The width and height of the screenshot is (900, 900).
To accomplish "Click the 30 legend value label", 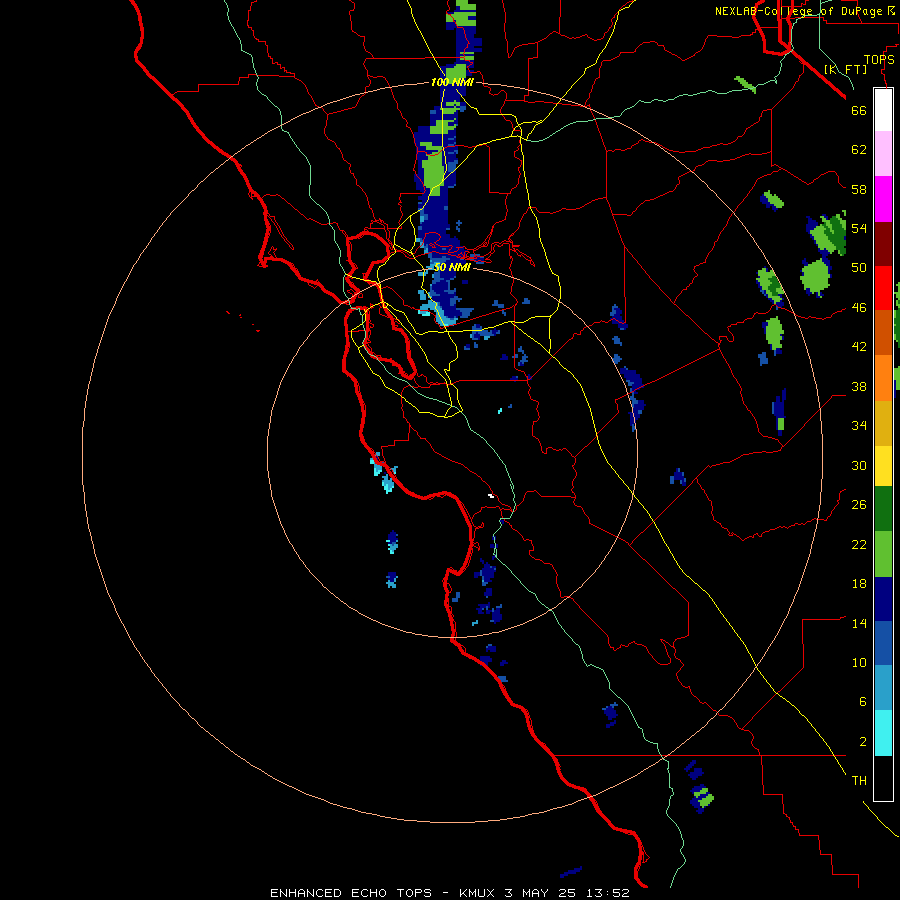I will (859, 465).
